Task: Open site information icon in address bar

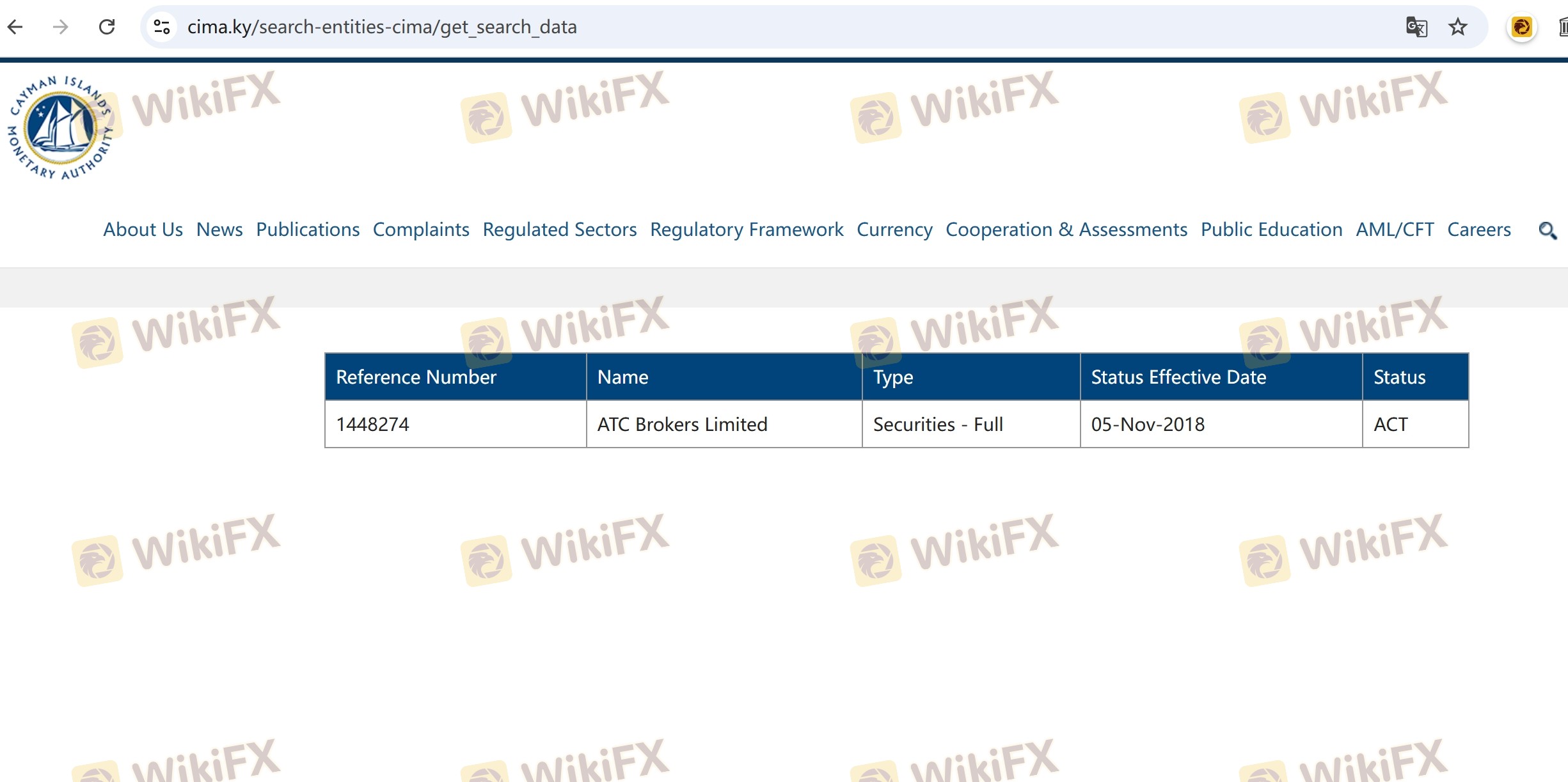Action: (162, 27)
